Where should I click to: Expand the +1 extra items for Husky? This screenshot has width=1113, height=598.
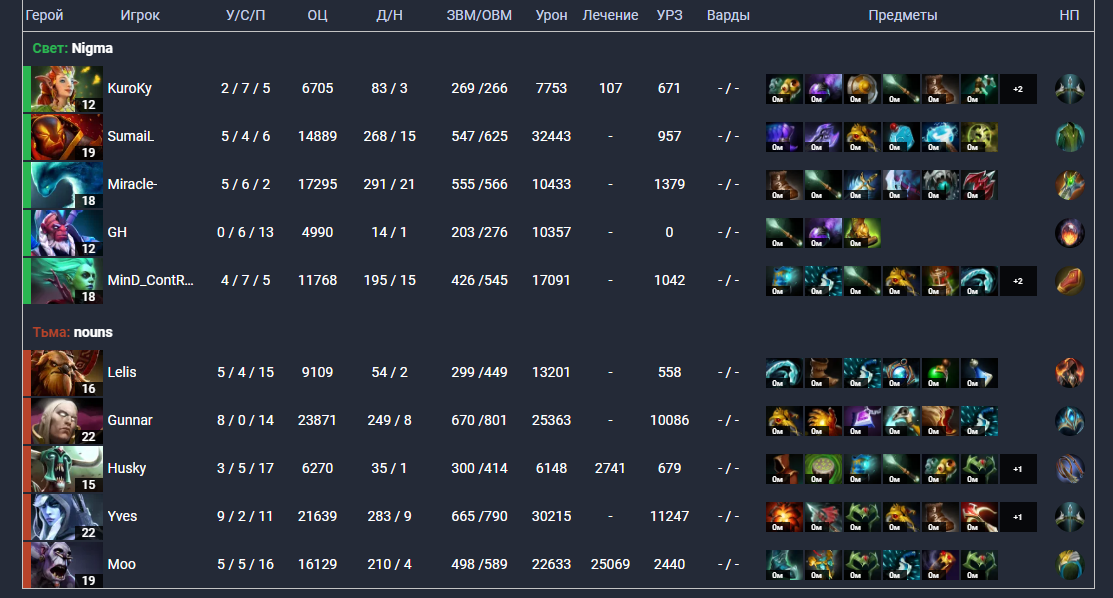point(1018,469)
